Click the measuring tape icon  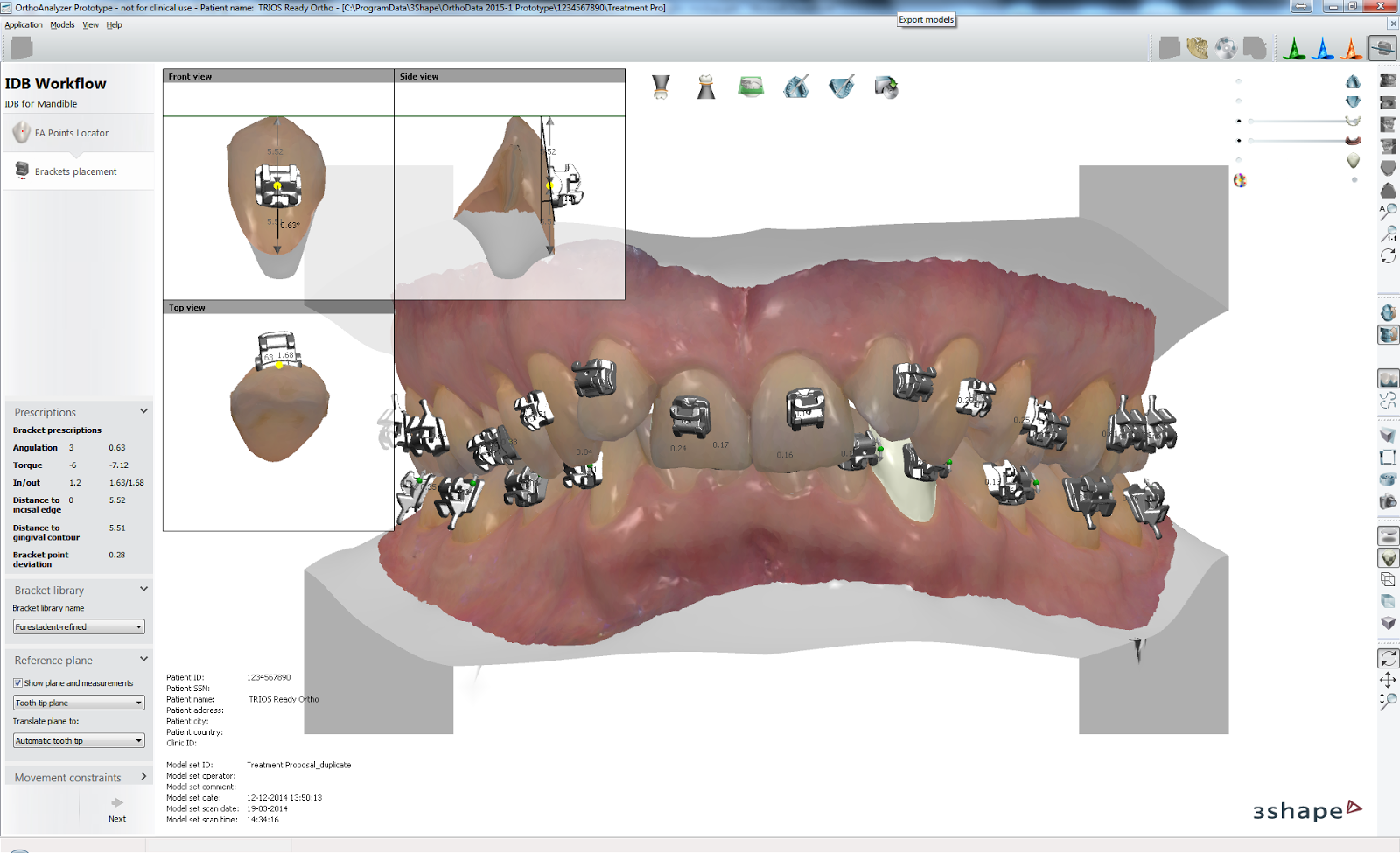[1389, 479]
